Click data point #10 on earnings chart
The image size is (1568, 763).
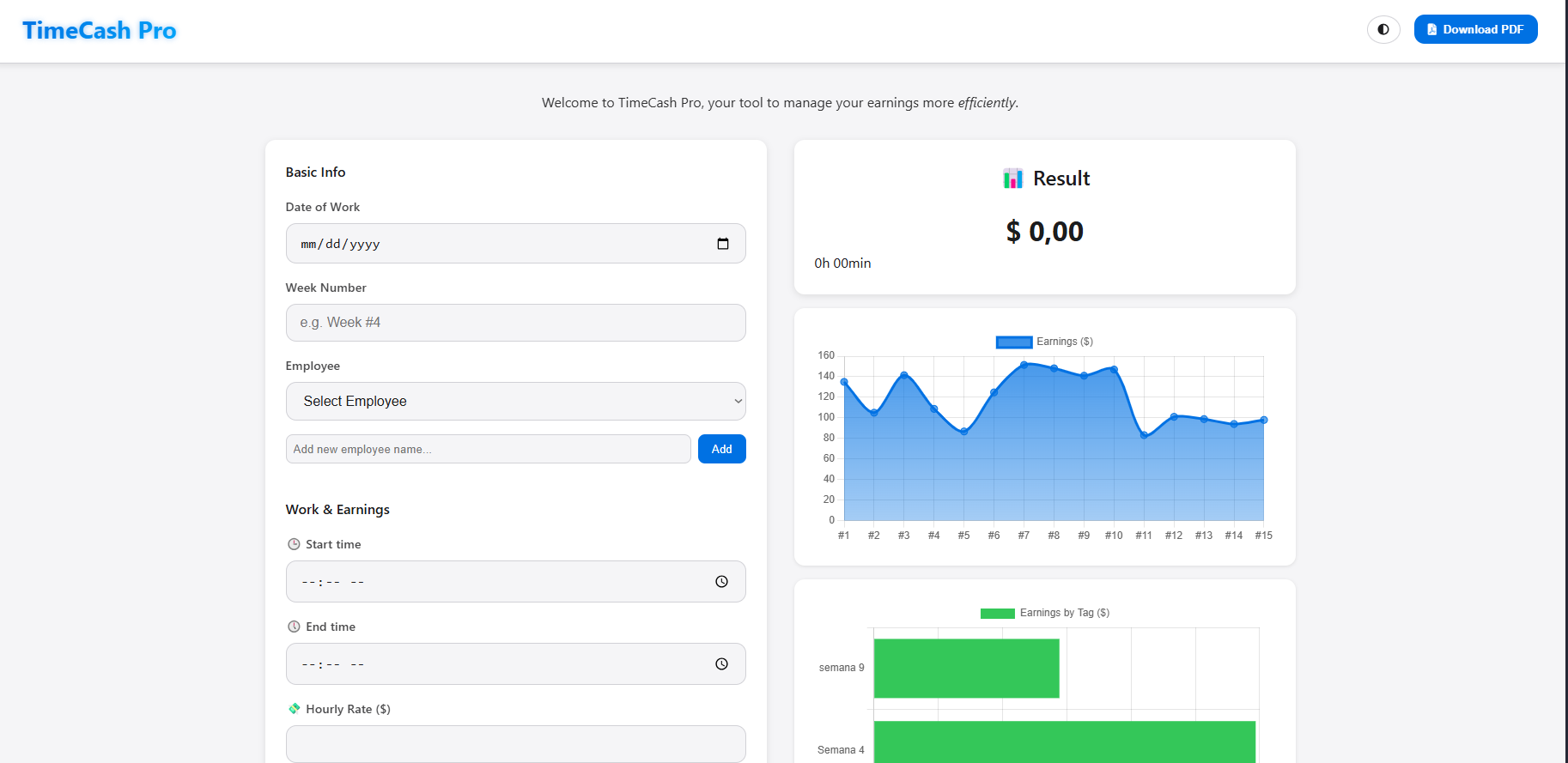coord(1114,370)
